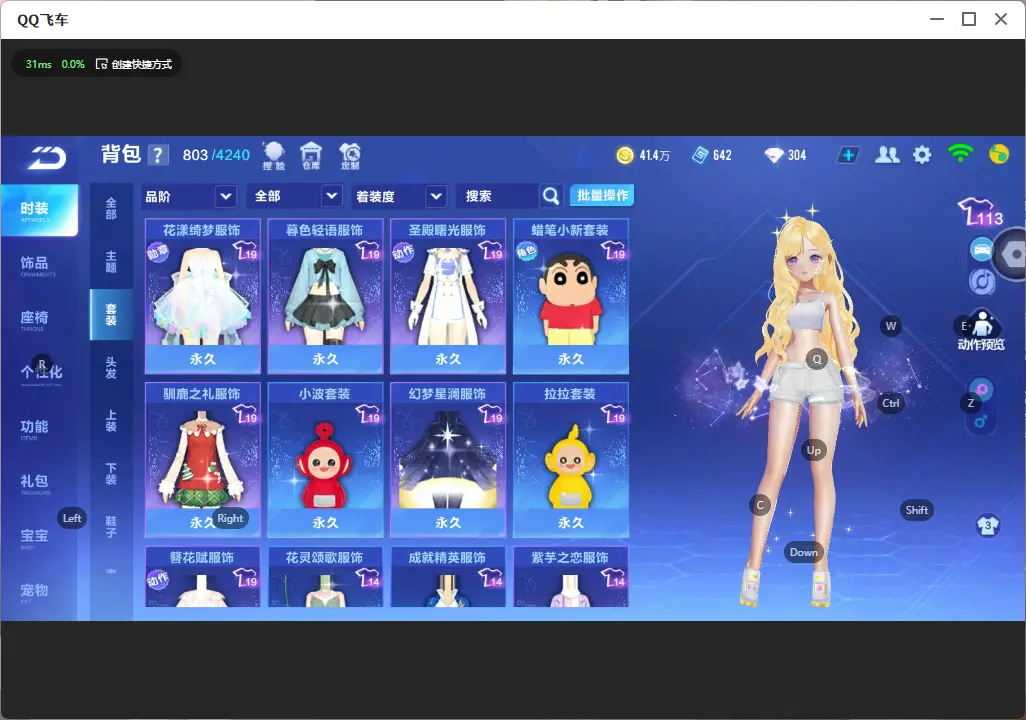The height and width of the screenshot is (720, 1026).
Task: Select the 主题 theme sub-category
Action: tap(111, 262)
